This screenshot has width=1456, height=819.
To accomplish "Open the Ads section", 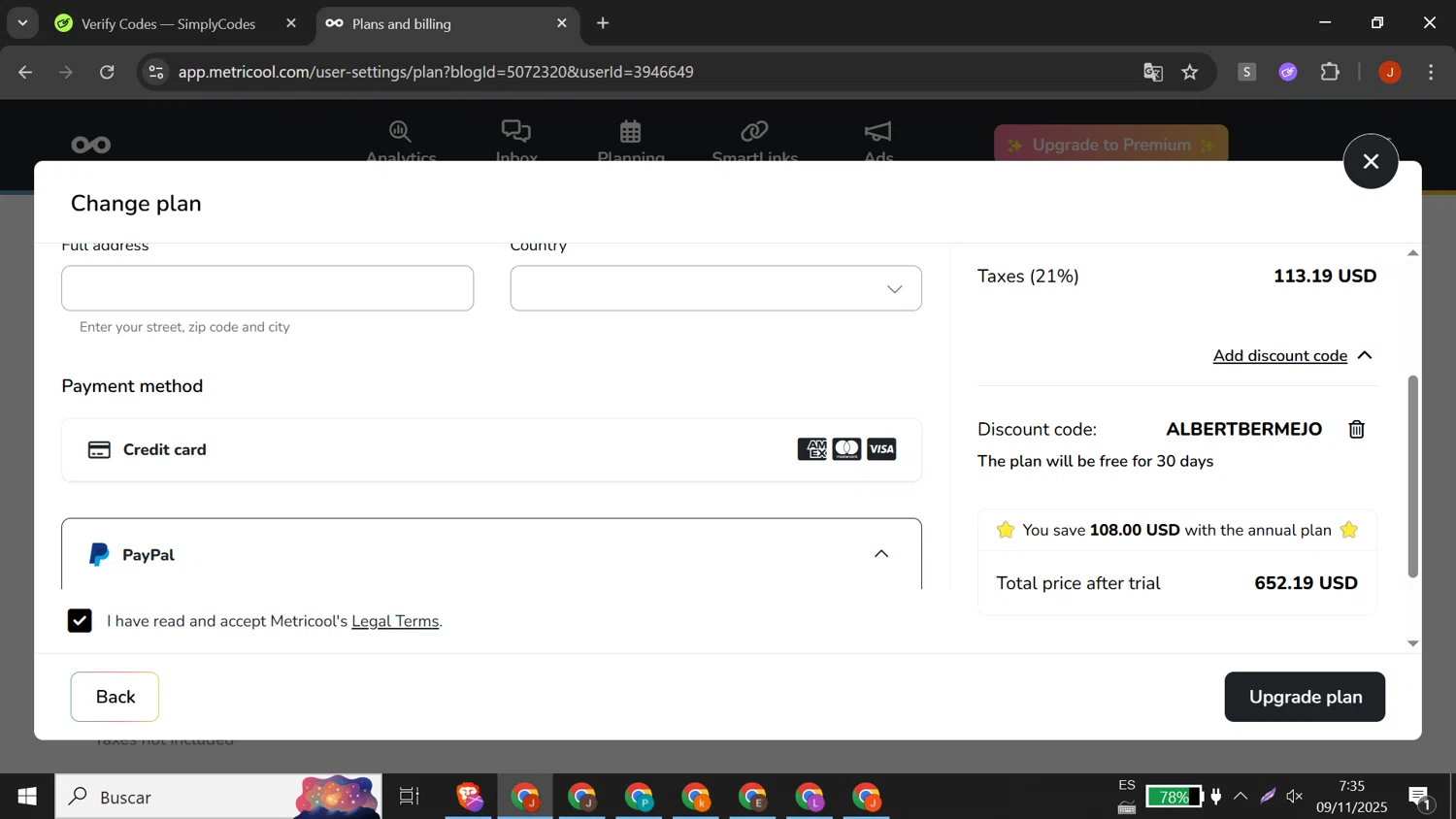I will point(878,142).
